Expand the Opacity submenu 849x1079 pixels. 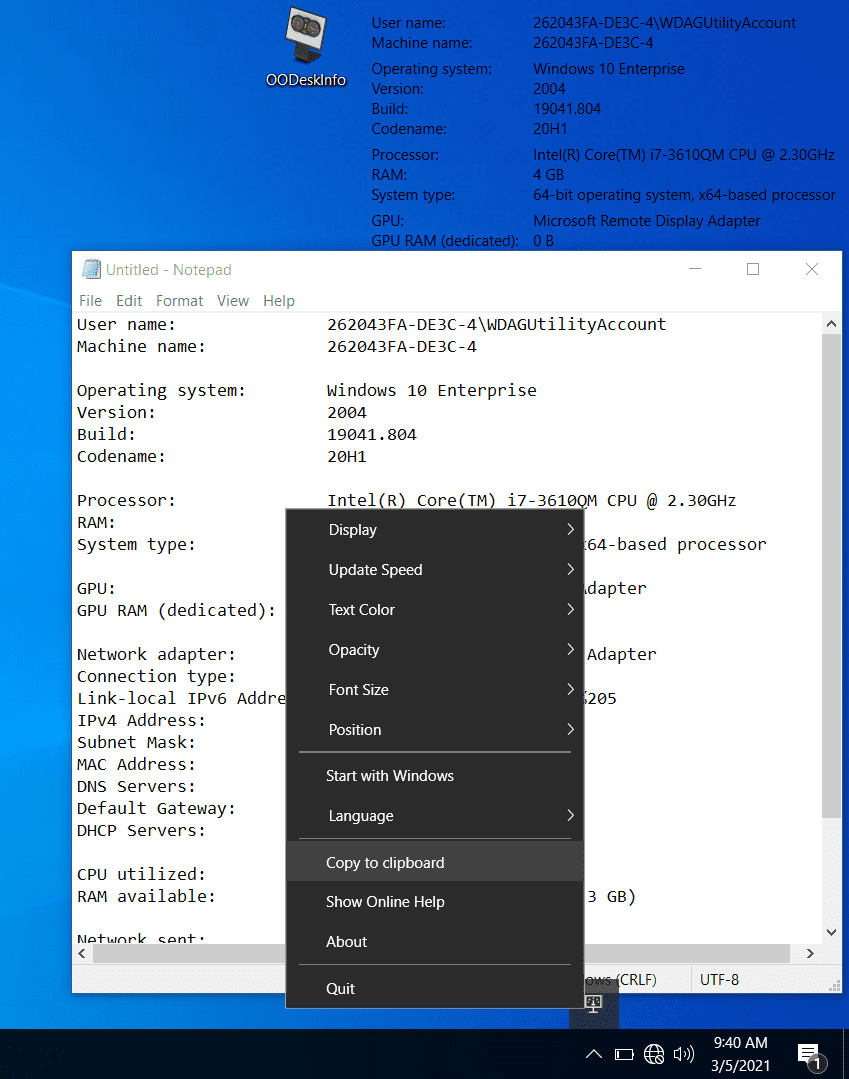pyautogui.click(x=435, y=650)
